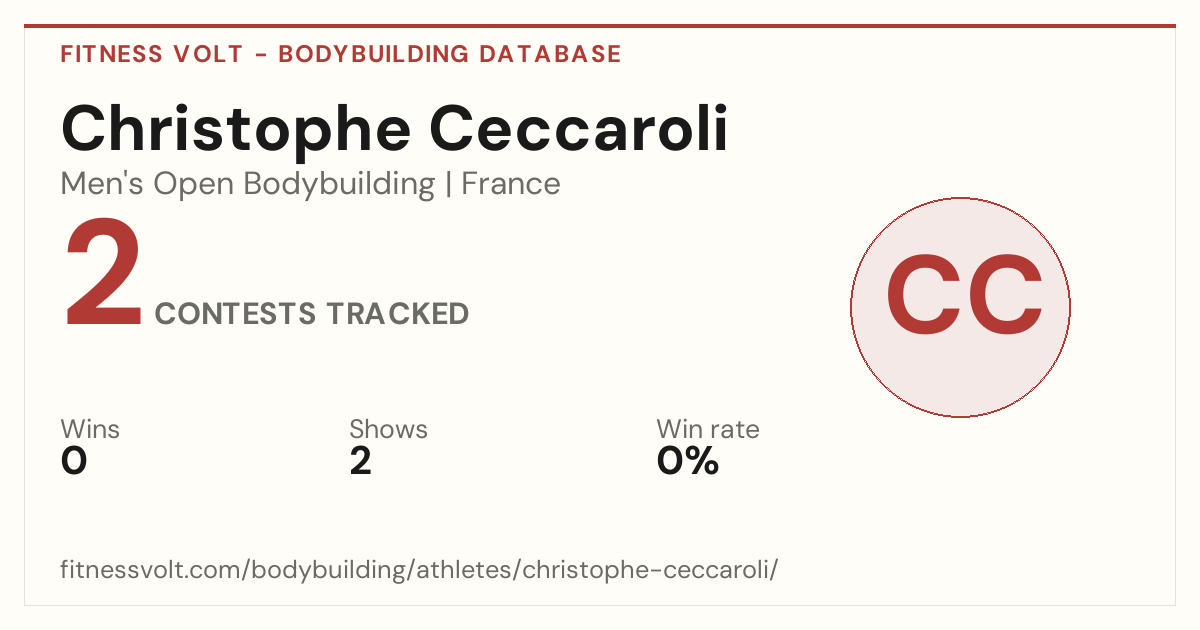Click the CC initials avatar circle
Image resolution: width=1200 pixels, height=630 pixels.
pos(960,307)
